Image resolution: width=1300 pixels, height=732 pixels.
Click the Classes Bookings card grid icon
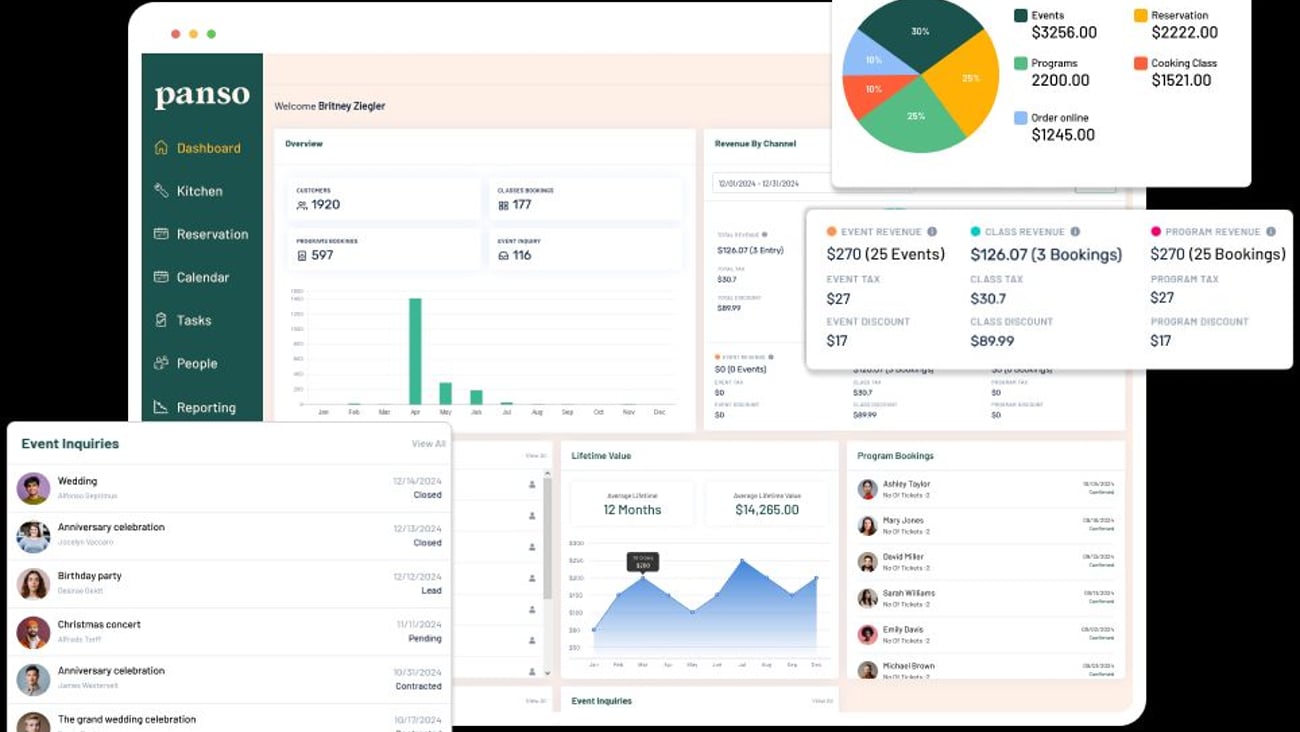click(x=503, y=205)
